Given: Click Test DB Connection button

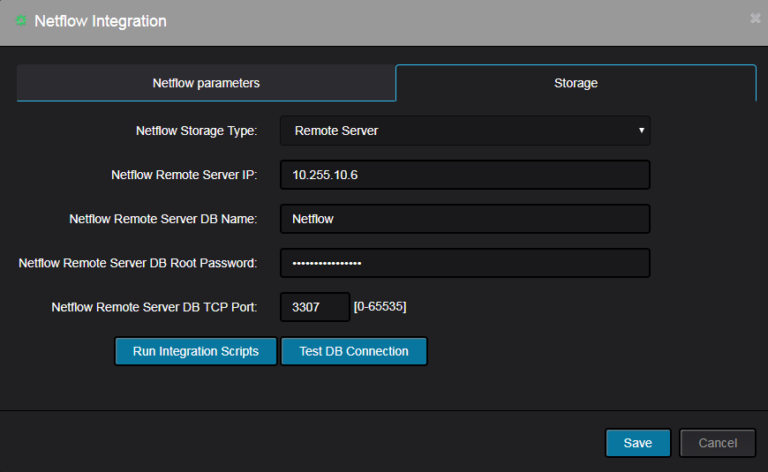Looking at the screenshot, I should pos(354,351).
